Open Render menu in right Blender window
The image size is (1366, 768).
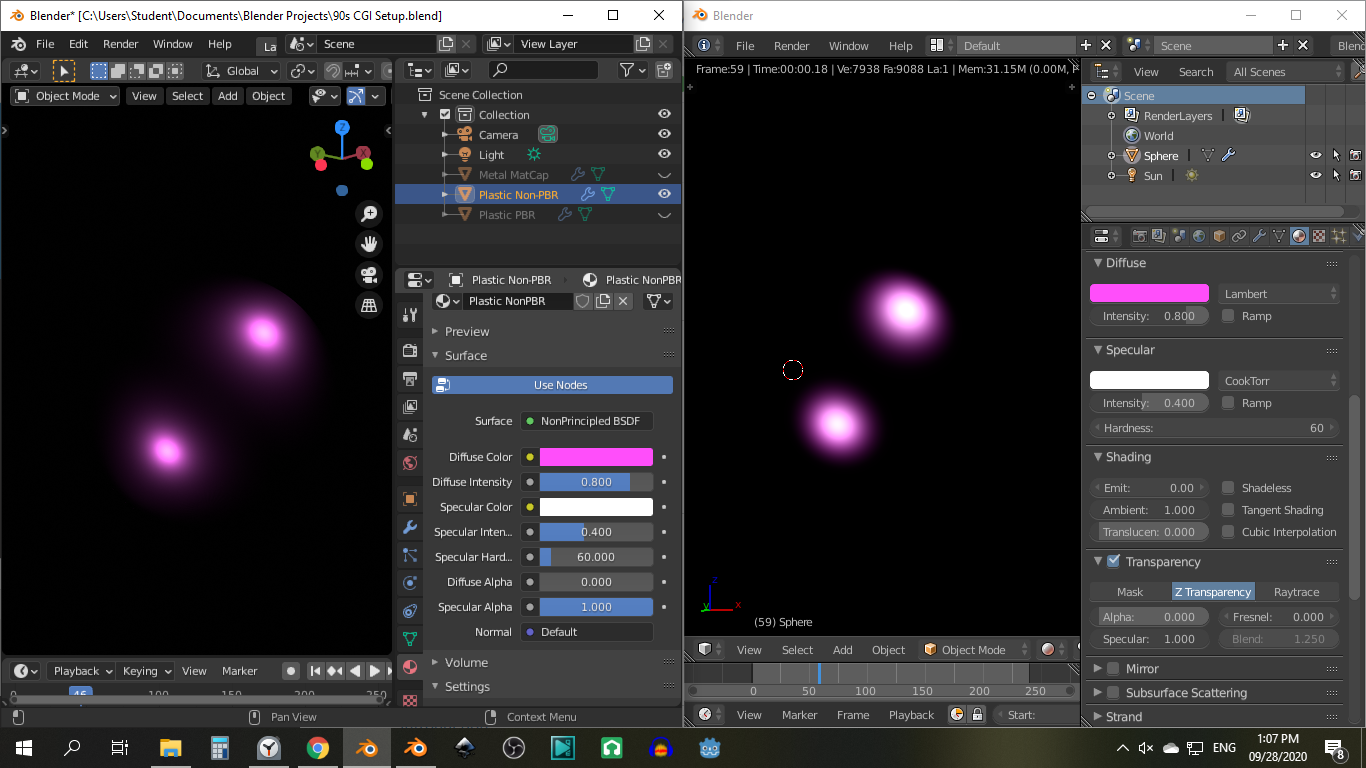click(x=791, y=46)
